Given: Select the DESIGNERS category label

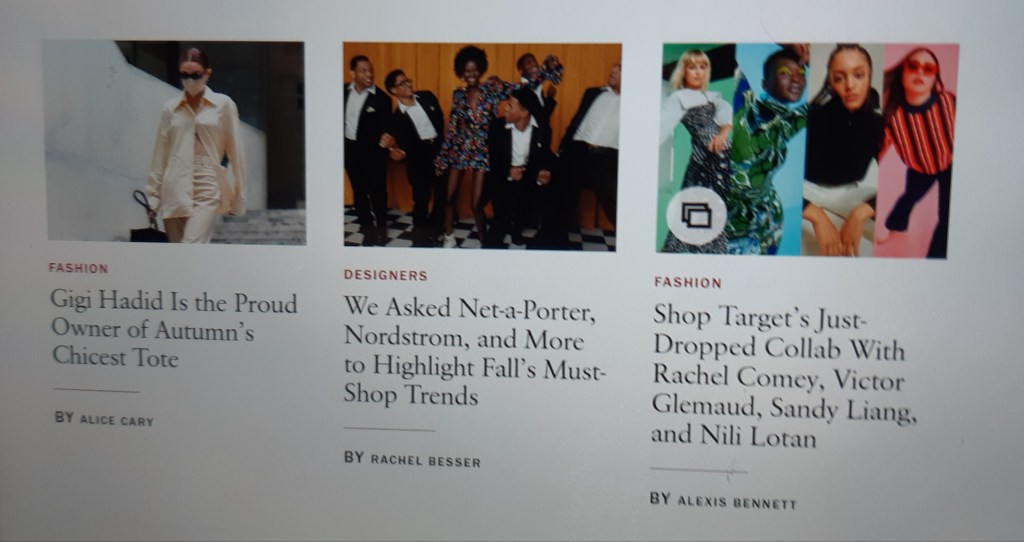Looking at the screenshot, I should [x=385, y=275].
